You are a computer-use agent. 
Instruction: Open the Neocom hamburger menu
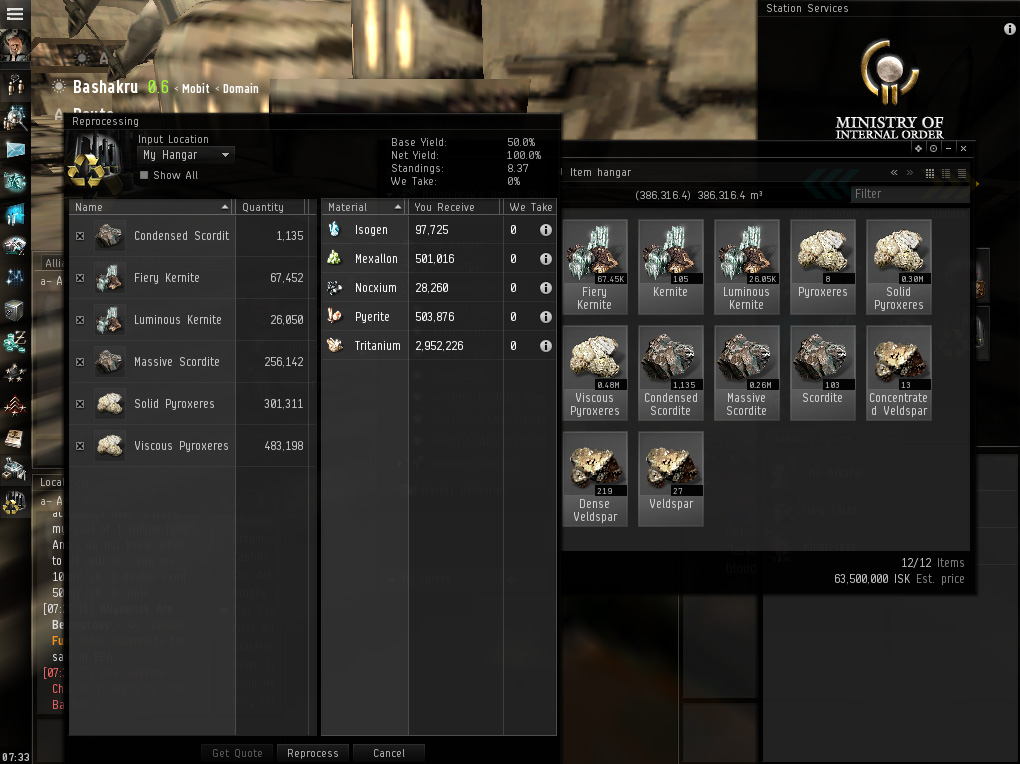[x=14, y=13]
